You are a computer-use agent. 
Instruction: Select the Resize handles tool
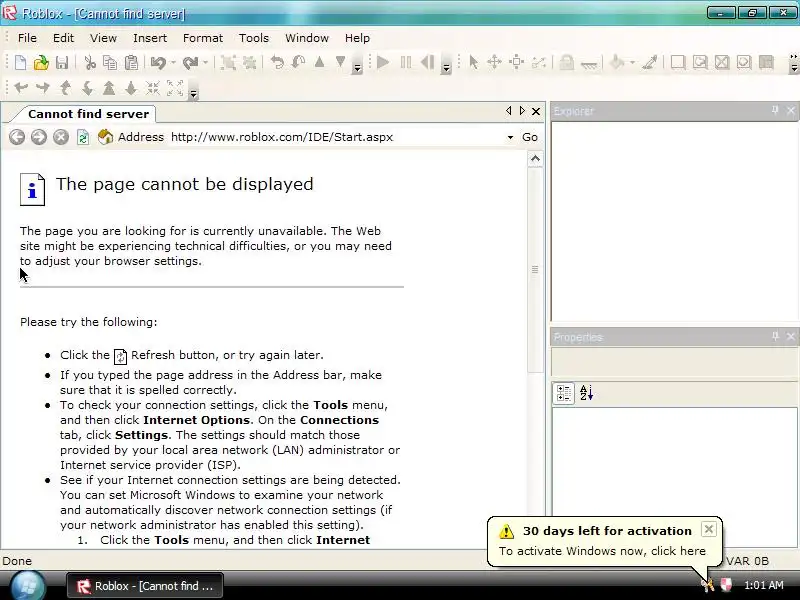(x=516, y=63)
